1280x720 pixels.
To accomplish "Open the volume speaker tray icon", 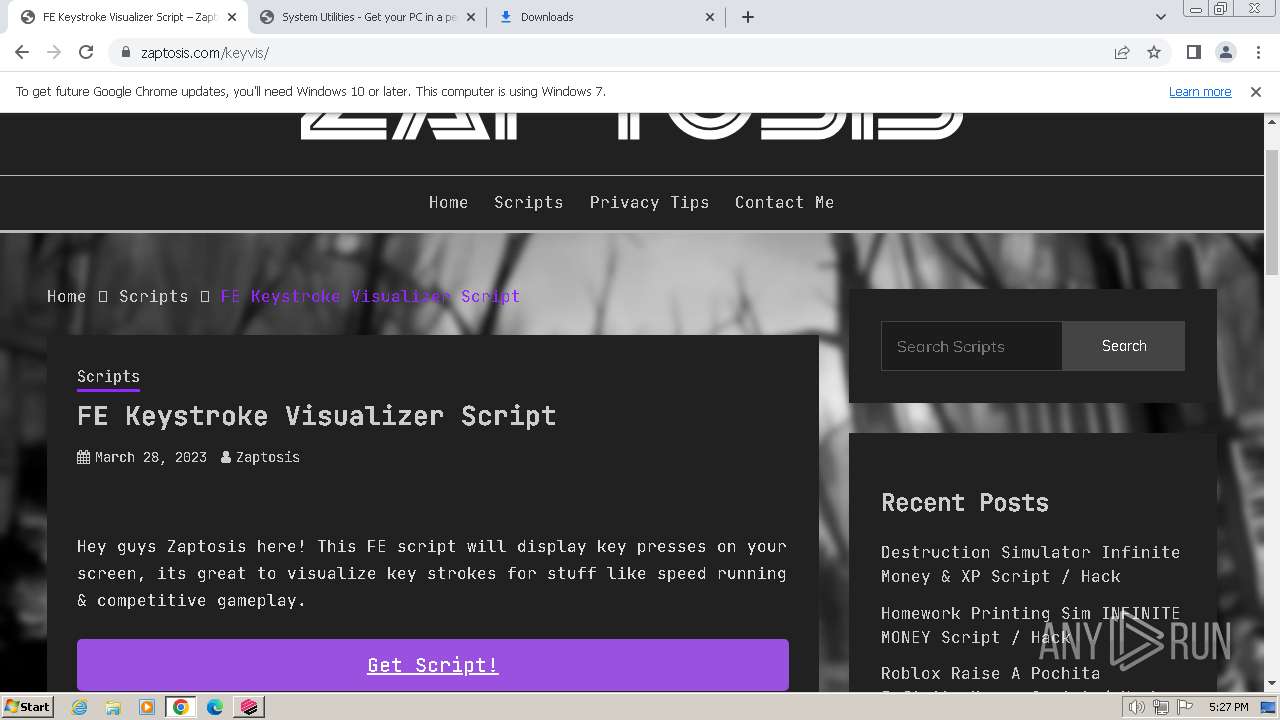I will 1137,707.
